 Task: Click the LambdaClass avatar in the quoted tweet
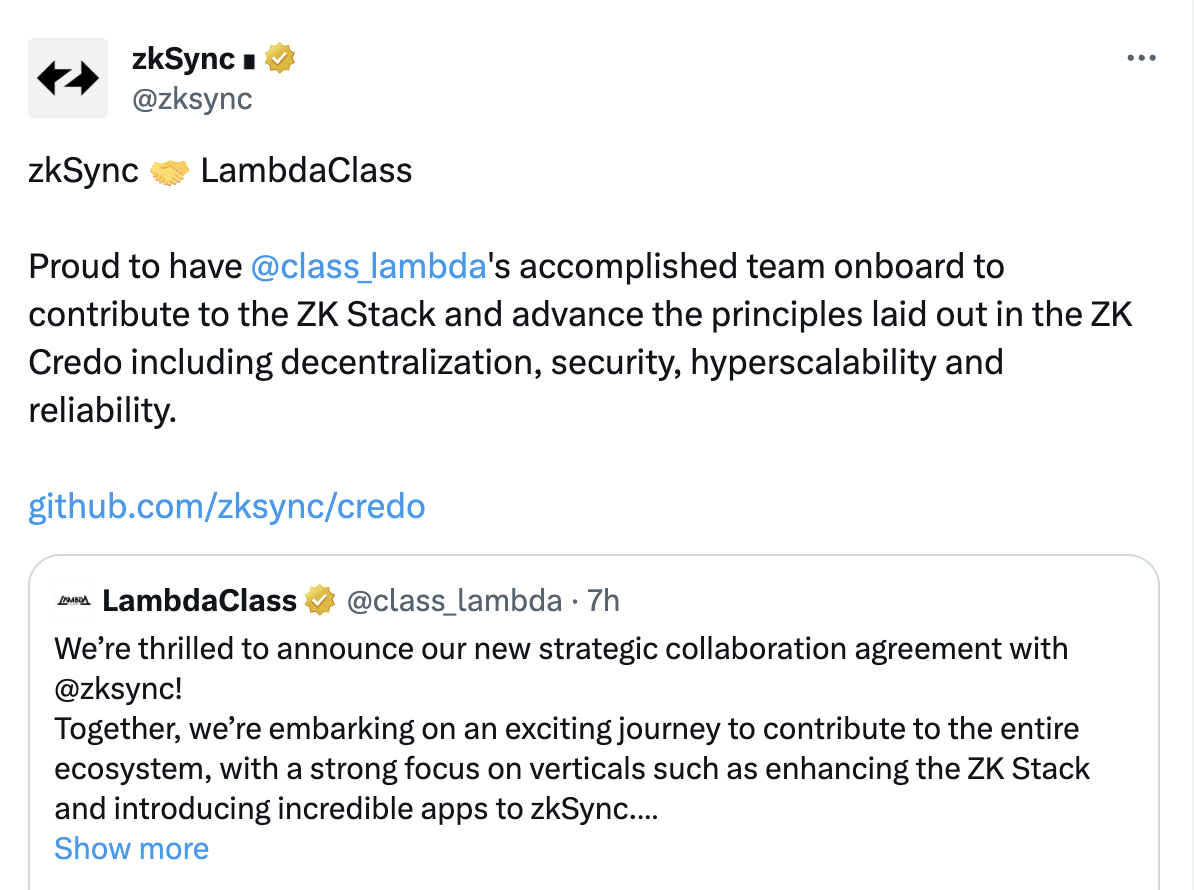coord(74,600)
